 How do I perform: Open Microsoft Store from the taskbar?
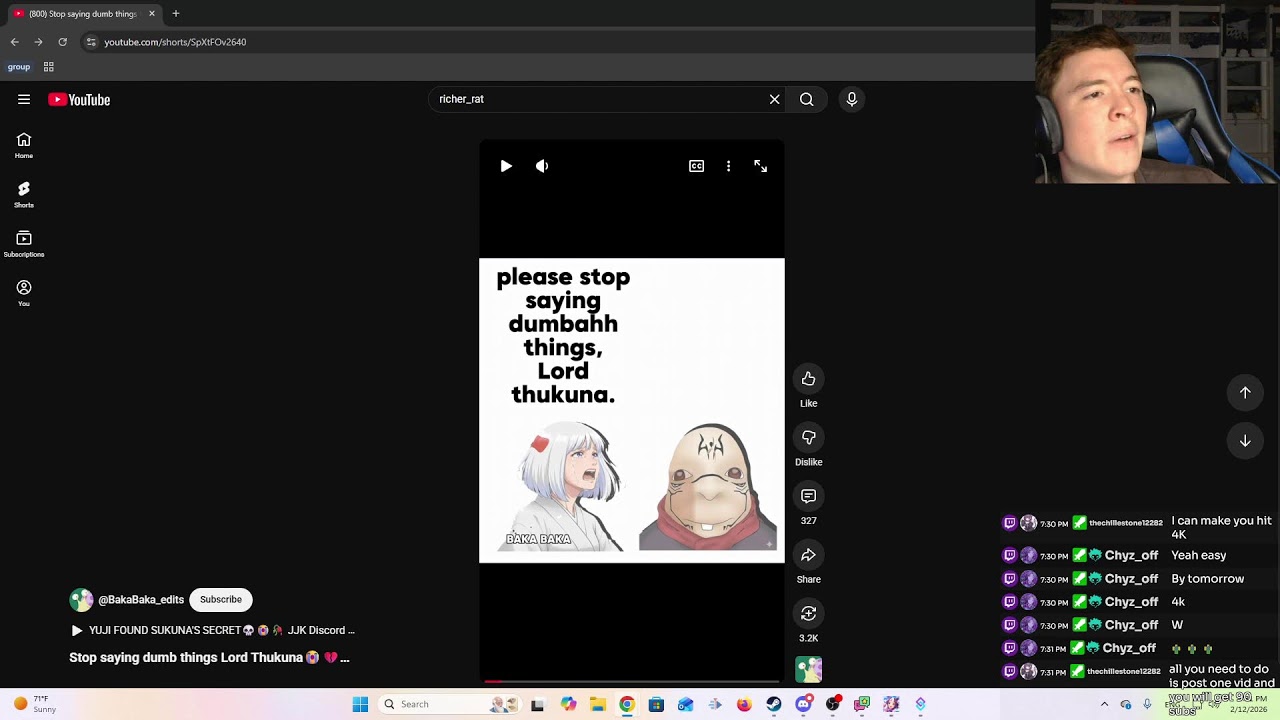click(x=656, y=704)
